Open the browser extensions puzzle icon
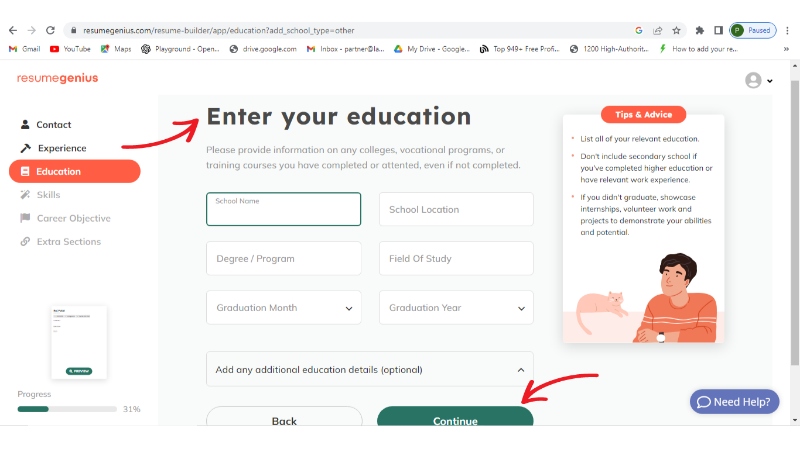 click(700, 31)
